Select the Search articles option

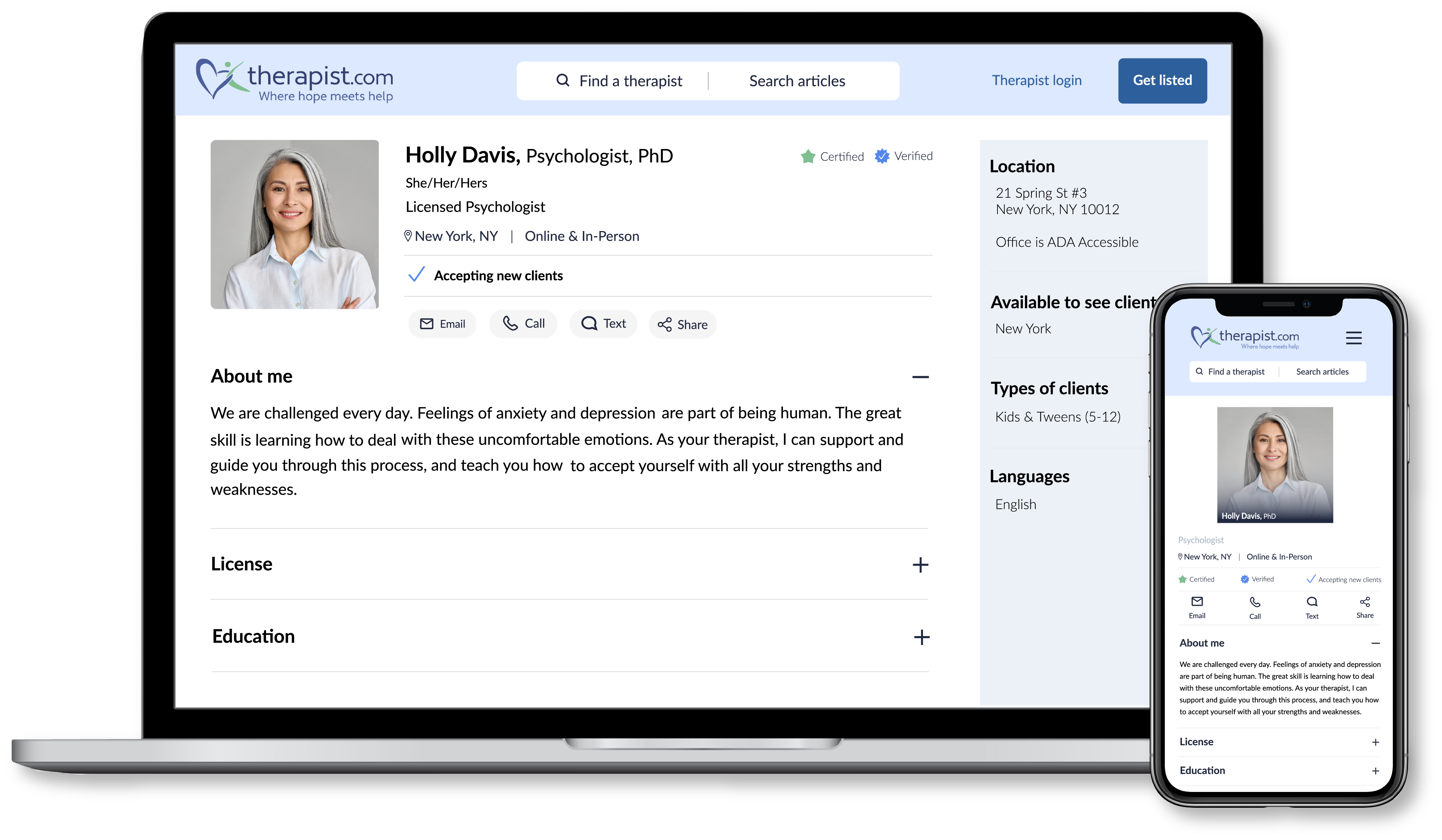click(797, 81)
